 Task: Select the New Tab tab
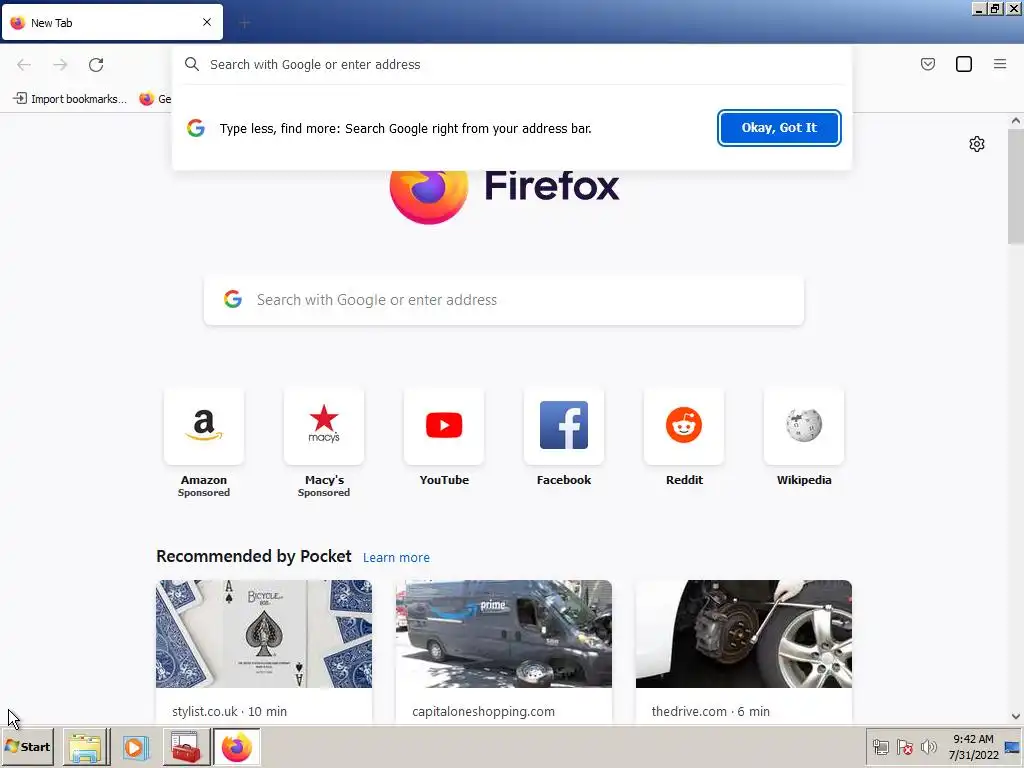112,22
